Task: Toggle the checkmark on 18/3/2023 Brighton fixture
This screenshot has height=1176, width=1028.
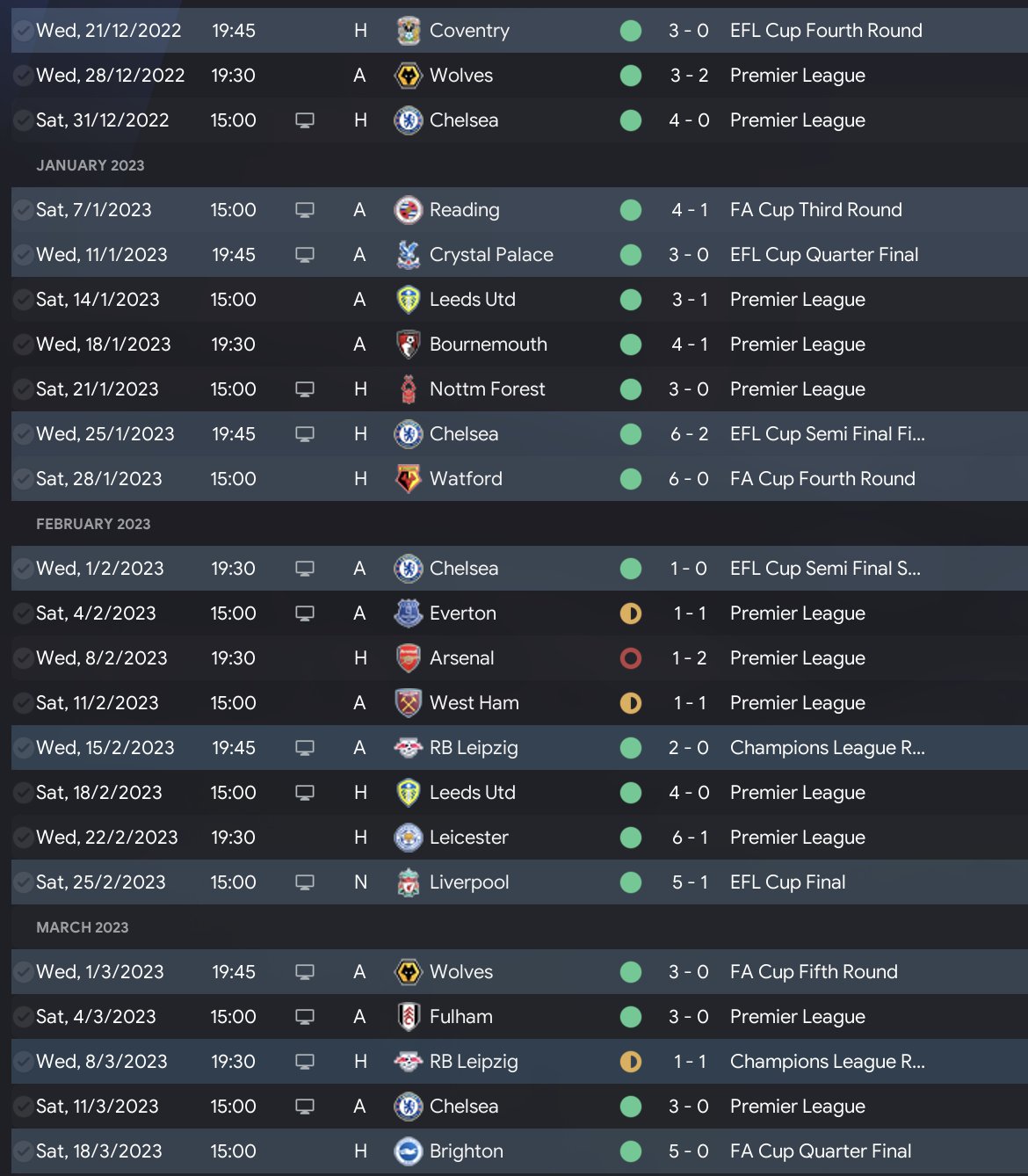Action: click(x=23, y=1151)
